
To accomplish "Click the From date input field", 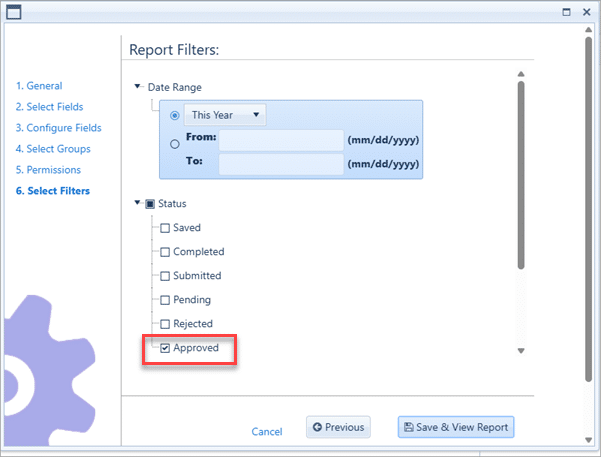I will point(281,140).
